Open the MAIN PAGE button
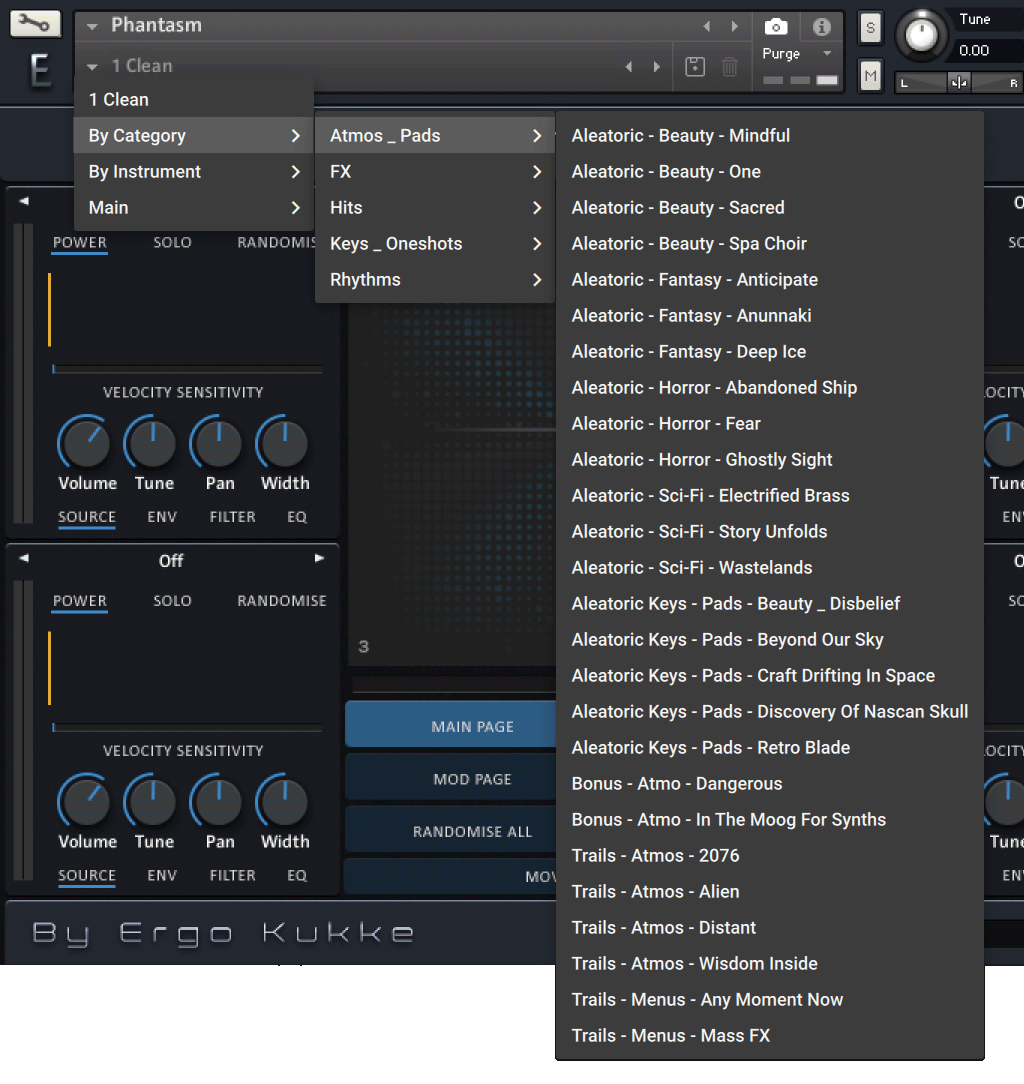The width and height of the screenshot is (1024, 1084). click(x=452, y=726)
